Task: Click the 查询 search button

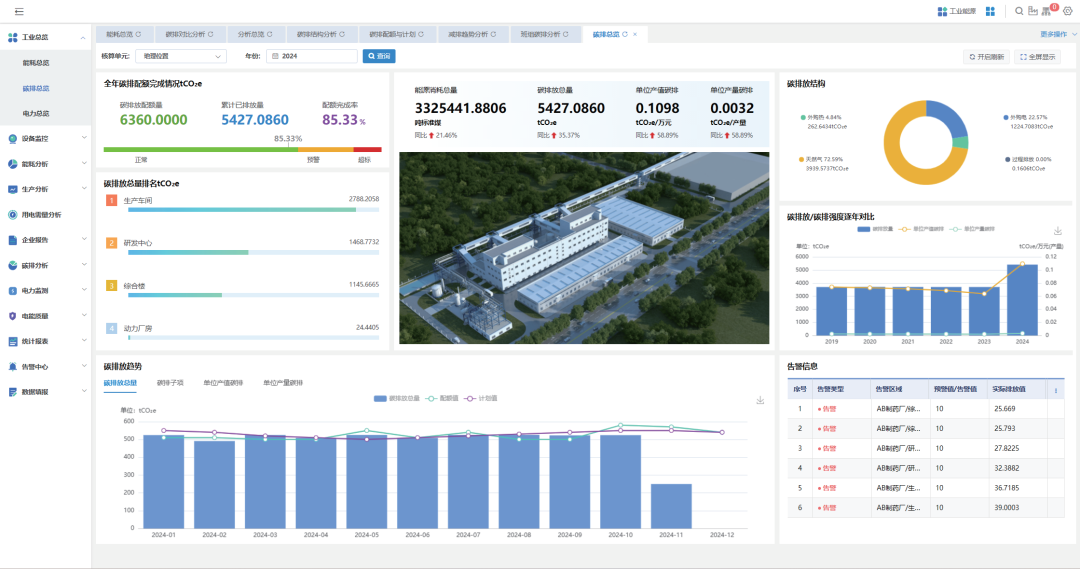Action: (x=378, y=57)
